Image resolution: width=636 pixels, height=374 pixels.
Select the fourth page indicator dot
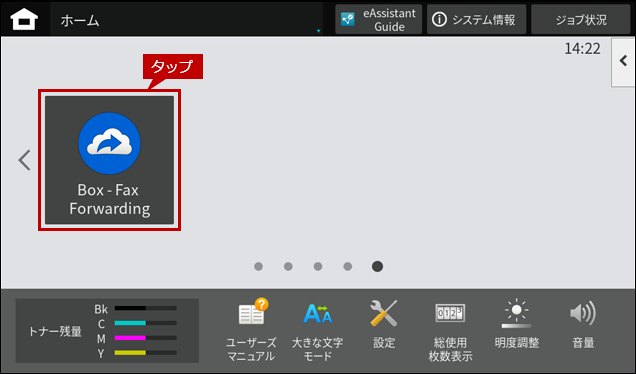(348, 267)
